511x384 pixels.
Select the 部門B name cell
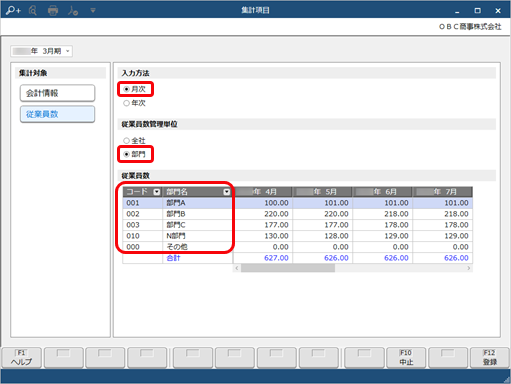[197, 214]
